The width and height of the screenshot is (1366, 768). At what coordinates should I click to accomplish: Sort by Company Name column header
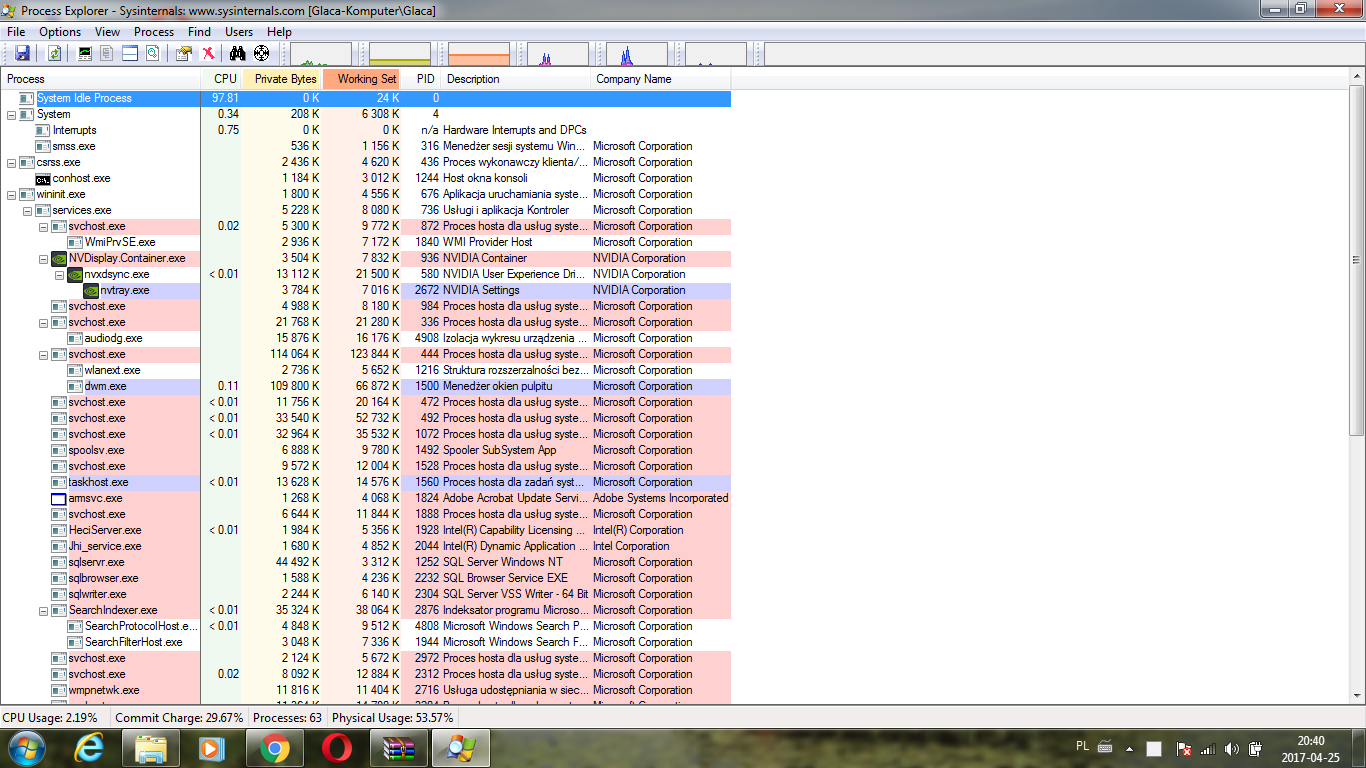tap(661, 79)
